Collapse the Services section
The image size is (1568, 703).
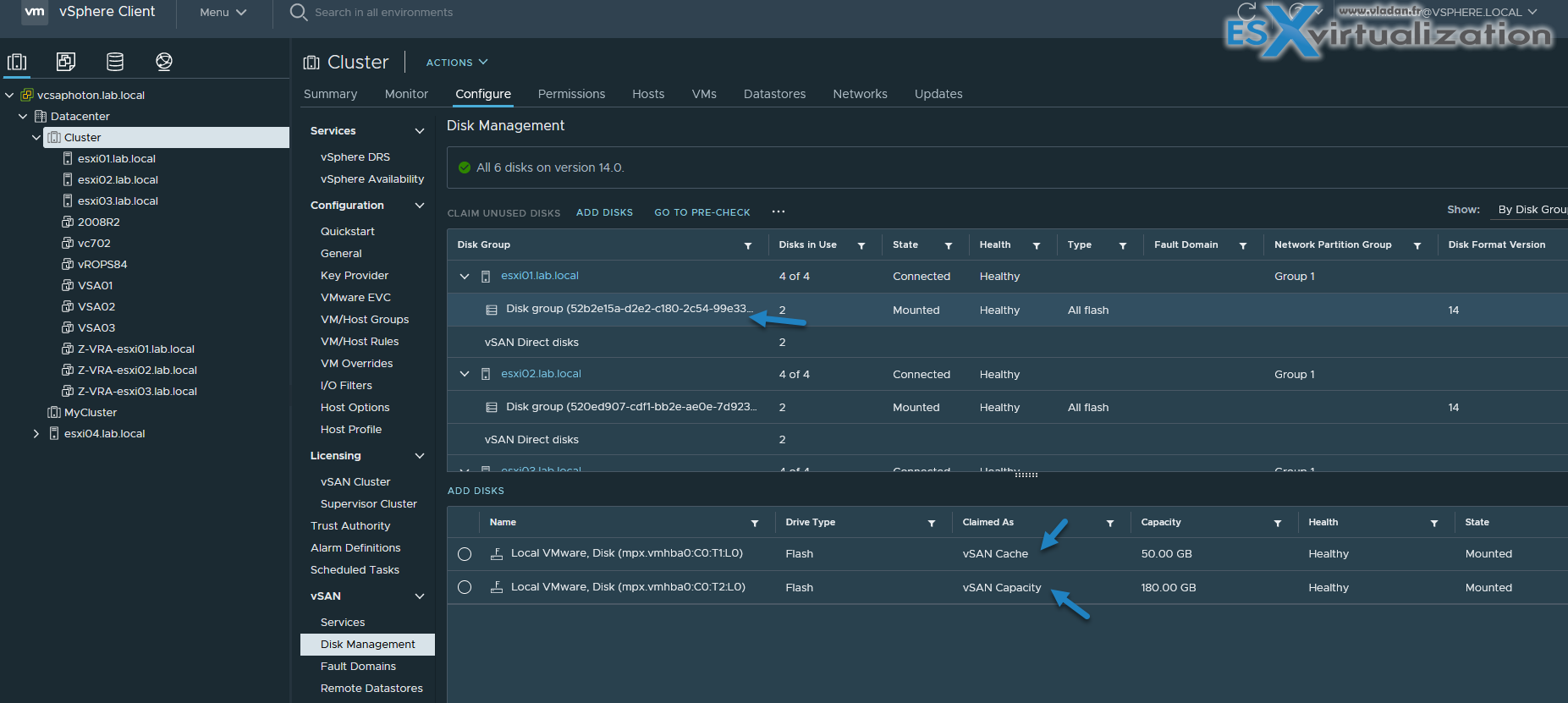click(x=420, y=131)
